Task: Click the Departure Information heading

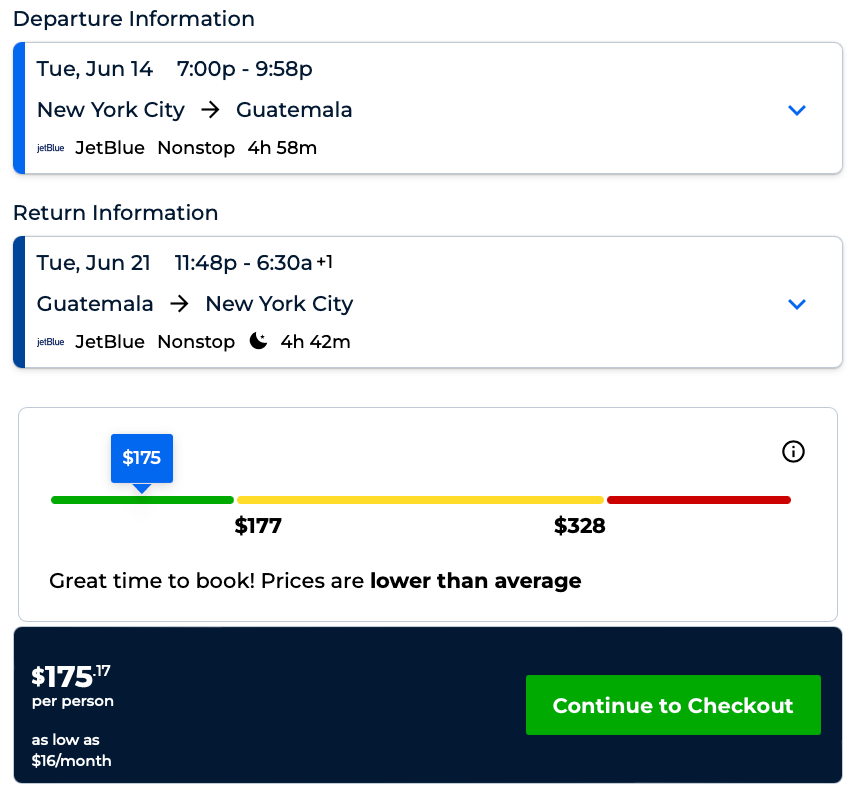Action: click(x=134, y=19)
